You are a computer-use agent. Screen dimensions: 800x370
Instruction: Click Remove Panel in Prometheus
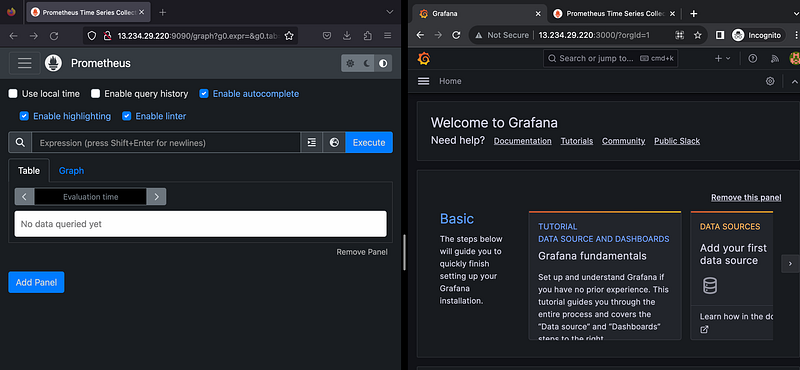(362, 252)
